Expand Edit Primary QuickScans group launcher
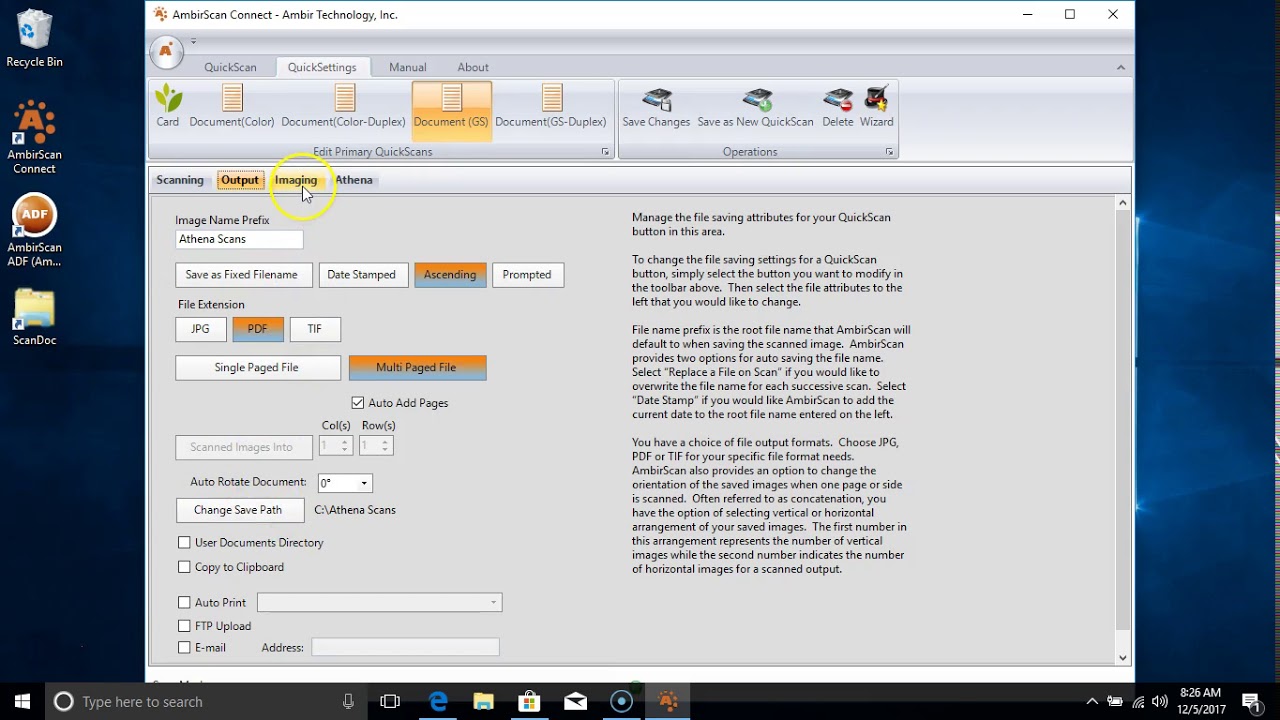 605,152
